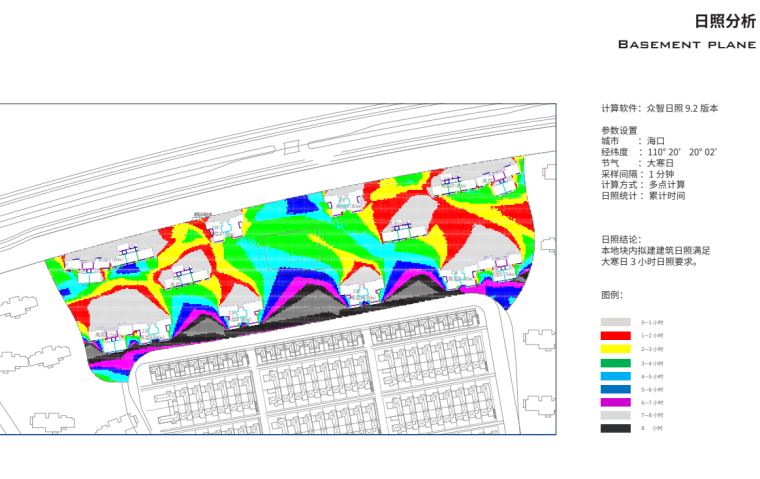Select the yellow 2–3 hour legend swatch
Viewport: 760px width, 479px height.
pos(615,349)
